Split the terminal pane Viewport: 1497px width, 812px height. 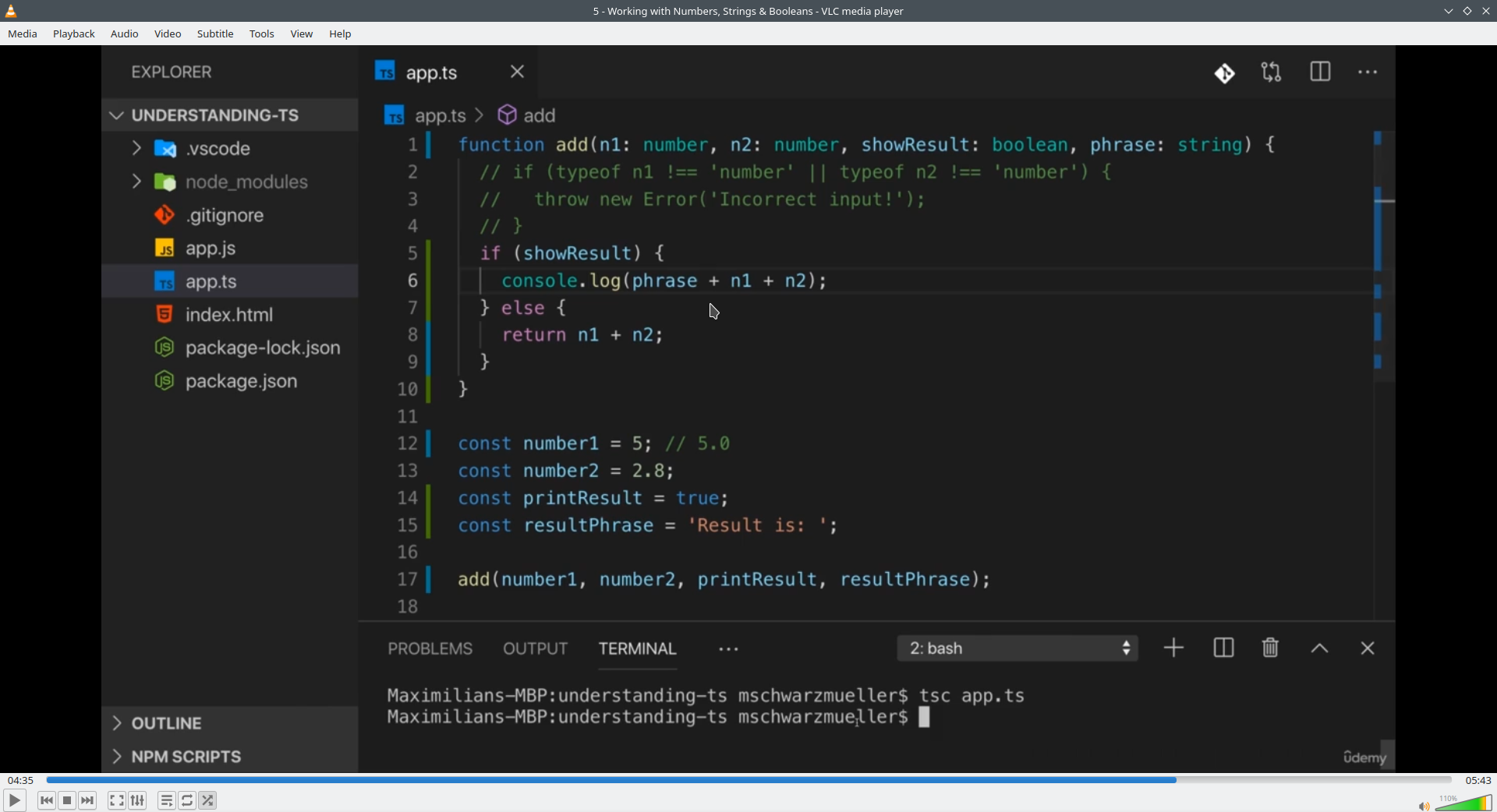(1224, 648)
